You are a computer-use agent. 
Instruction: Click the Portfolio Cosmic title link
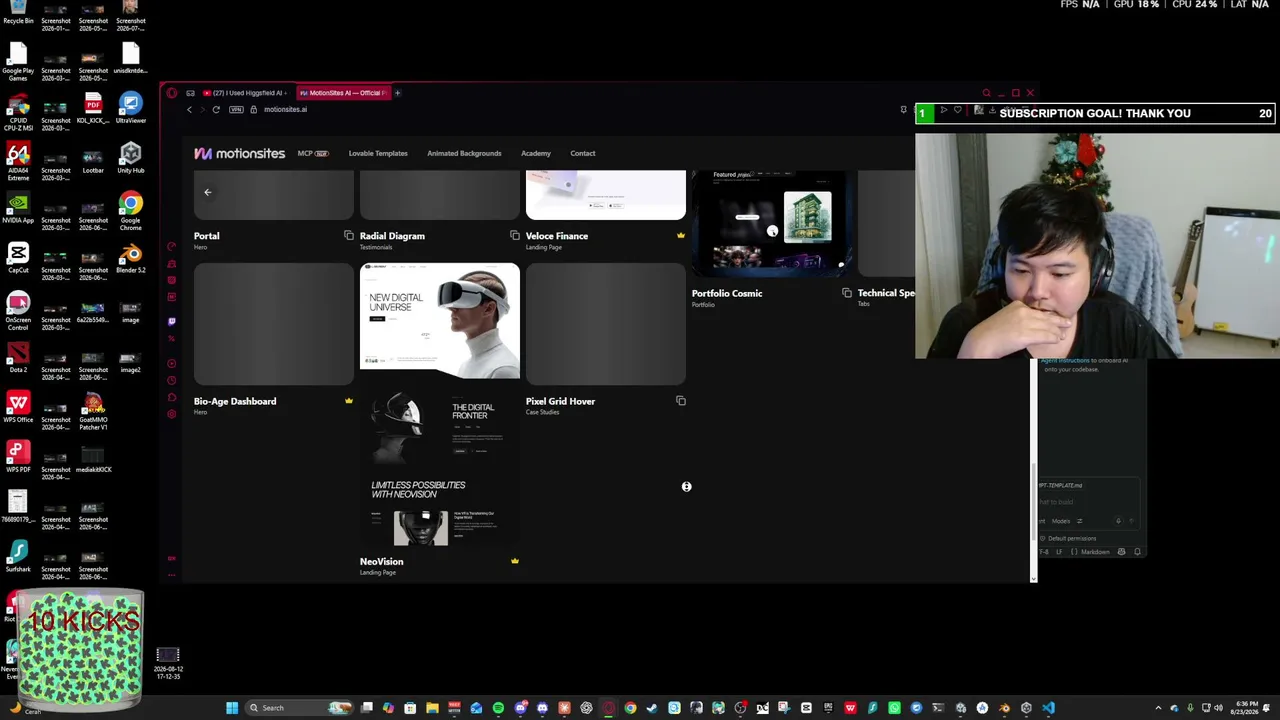coord(727,293)
